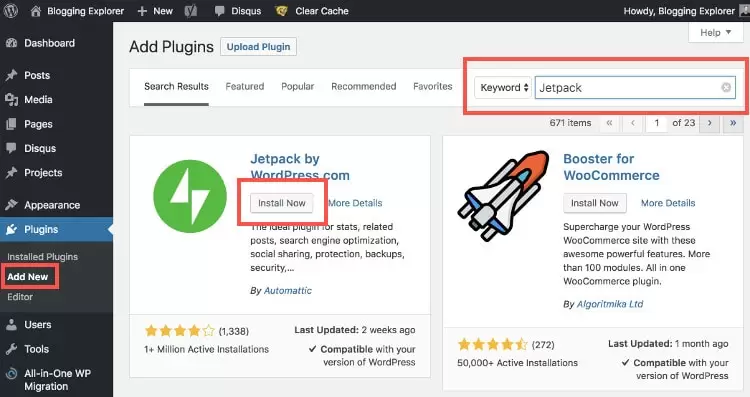Click the Jetpack star rating
The height and width of the screenshot is (397, 750).
click(180, 331)
